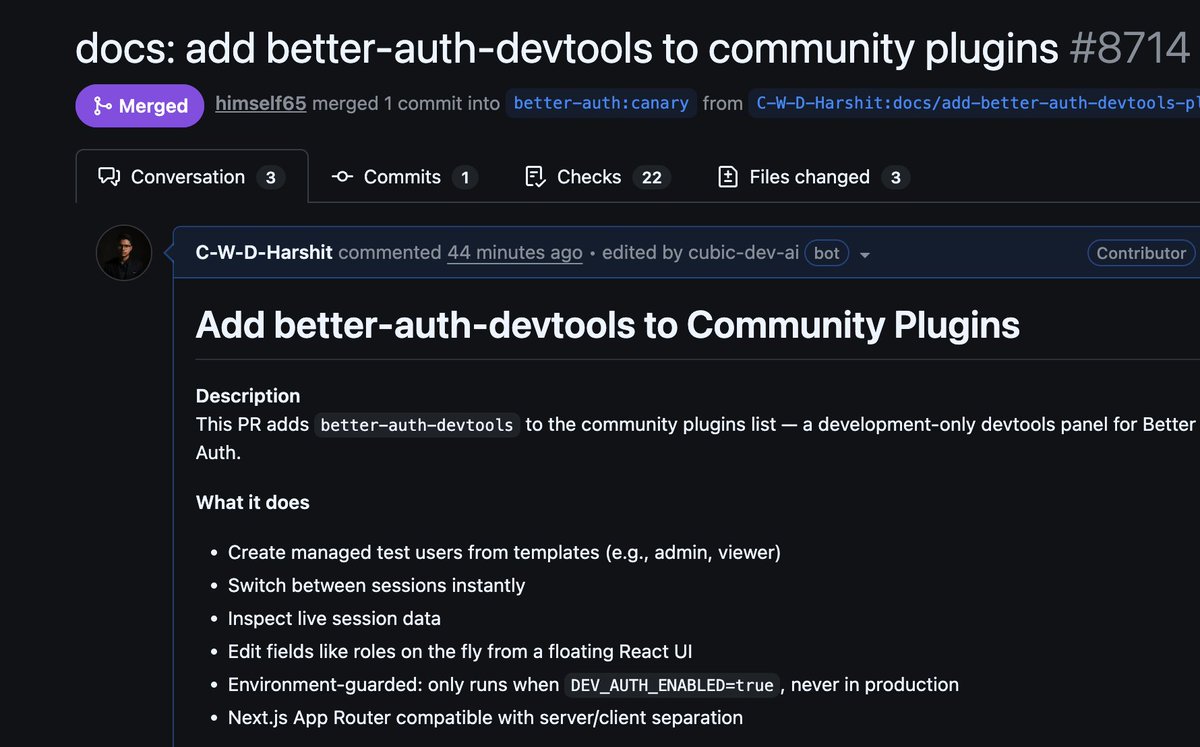
Task: Switch to the Commits tab
Action: coord(404,177)
